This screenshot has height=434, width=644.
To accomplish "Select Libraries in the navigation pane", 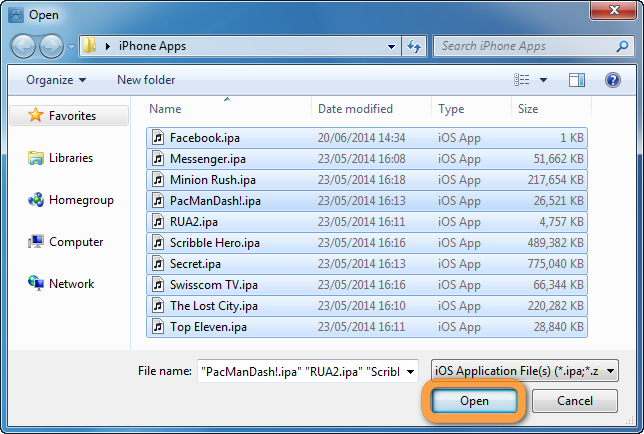I will pyautogui.click(x=71, y=158).
